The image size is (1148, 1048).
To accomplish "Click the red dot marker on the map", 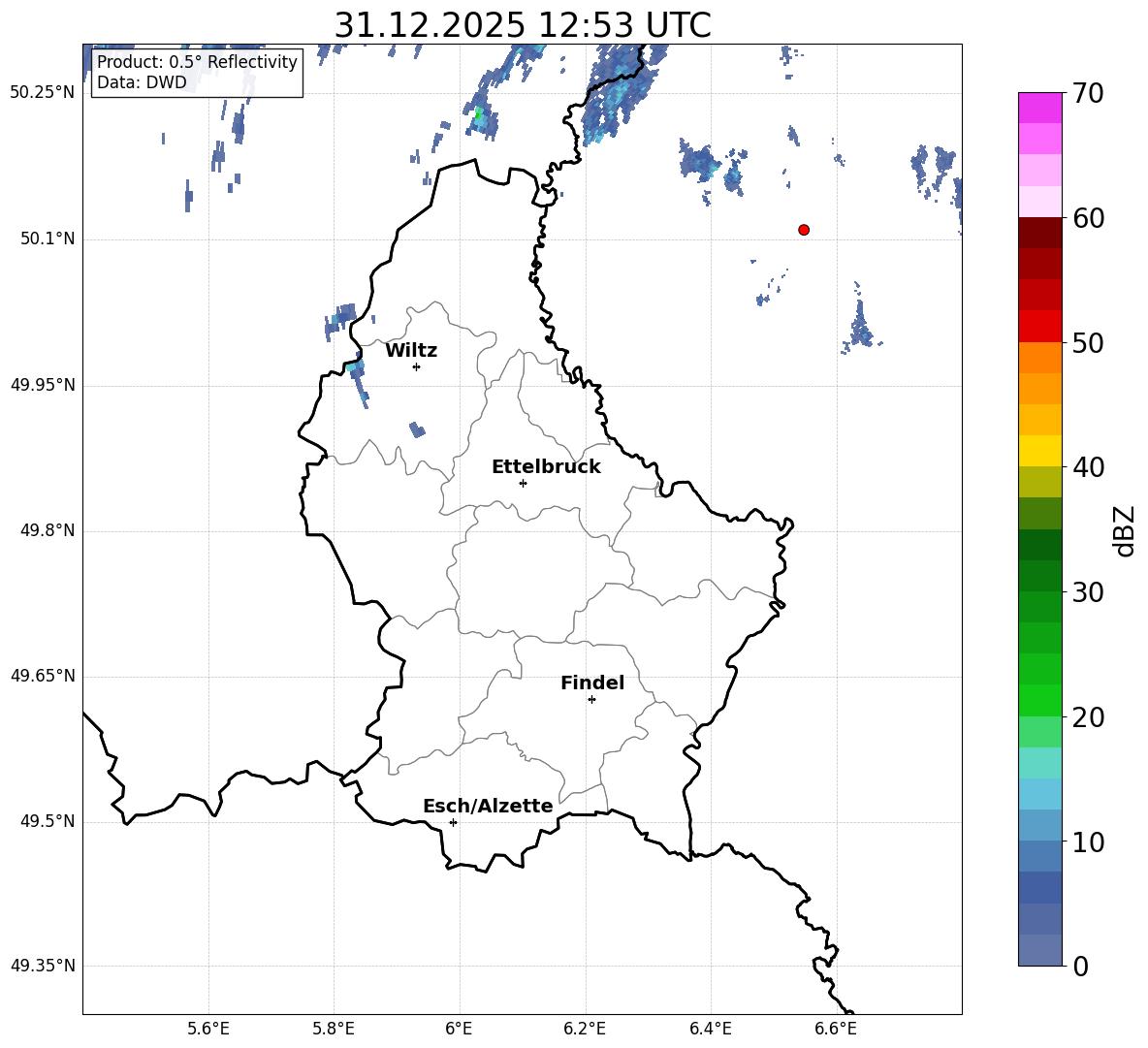I will coord(803,230).
